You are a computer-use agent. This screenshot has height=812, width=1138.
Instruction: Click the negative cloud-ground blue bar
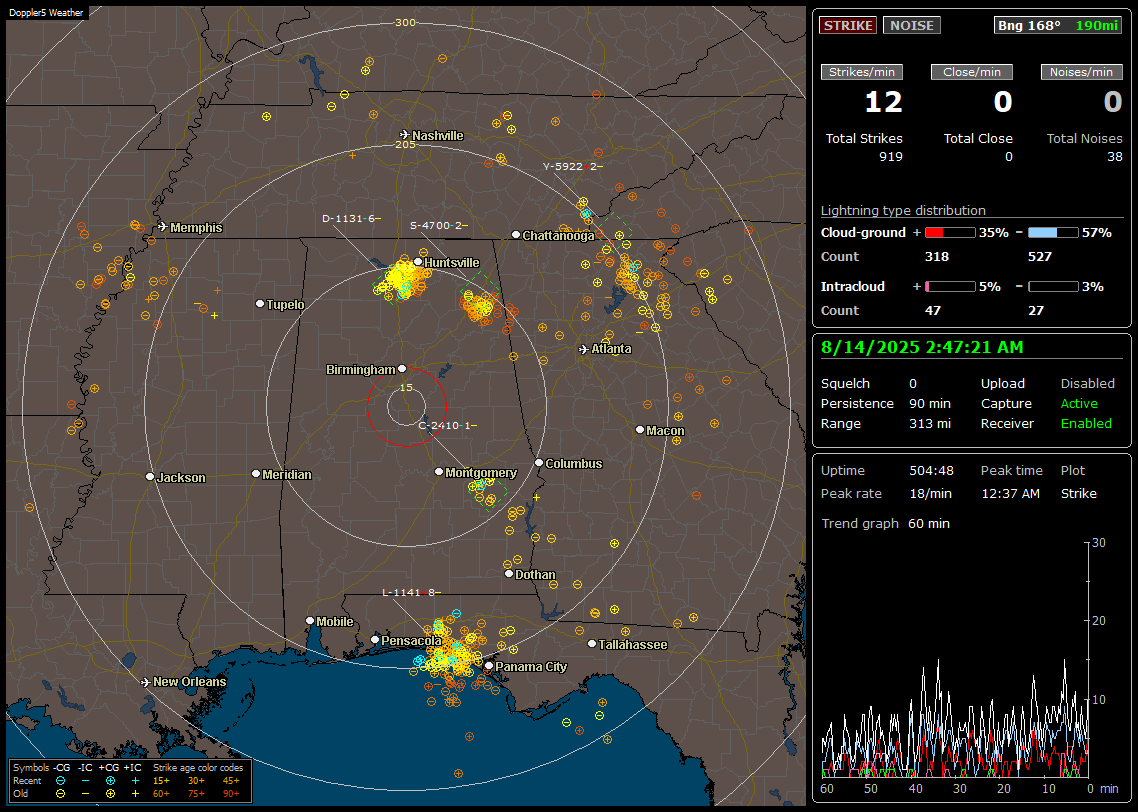click(x=1053, y=233)
